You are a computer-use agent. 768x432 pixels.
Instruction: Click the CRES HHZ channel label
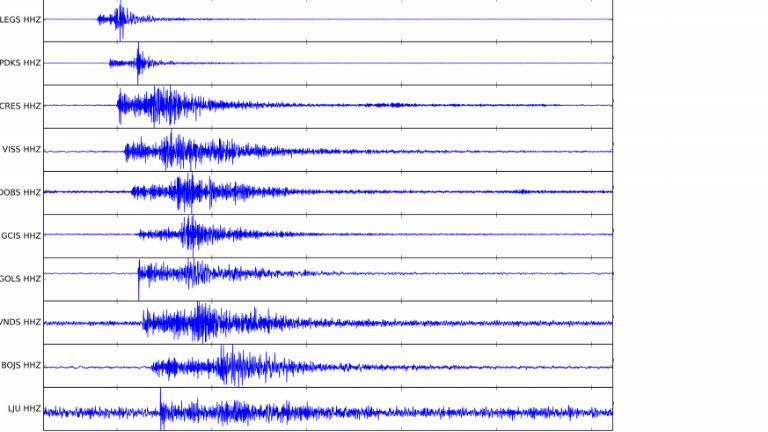coord(20,105)
